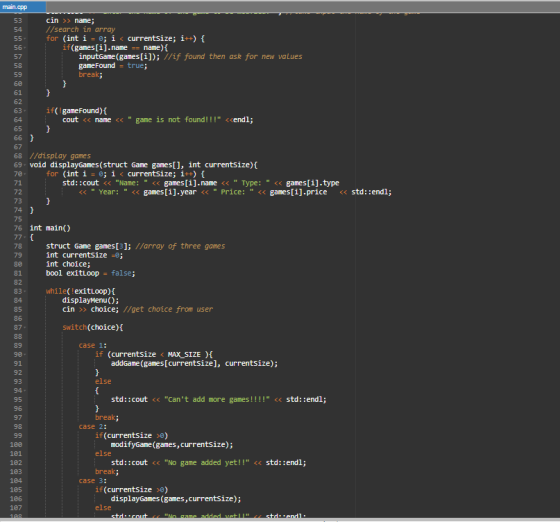The height and width of the screenshot is (522, 560).
Task: Click line number 53 in the gutter
Action: tap(18, 21)
